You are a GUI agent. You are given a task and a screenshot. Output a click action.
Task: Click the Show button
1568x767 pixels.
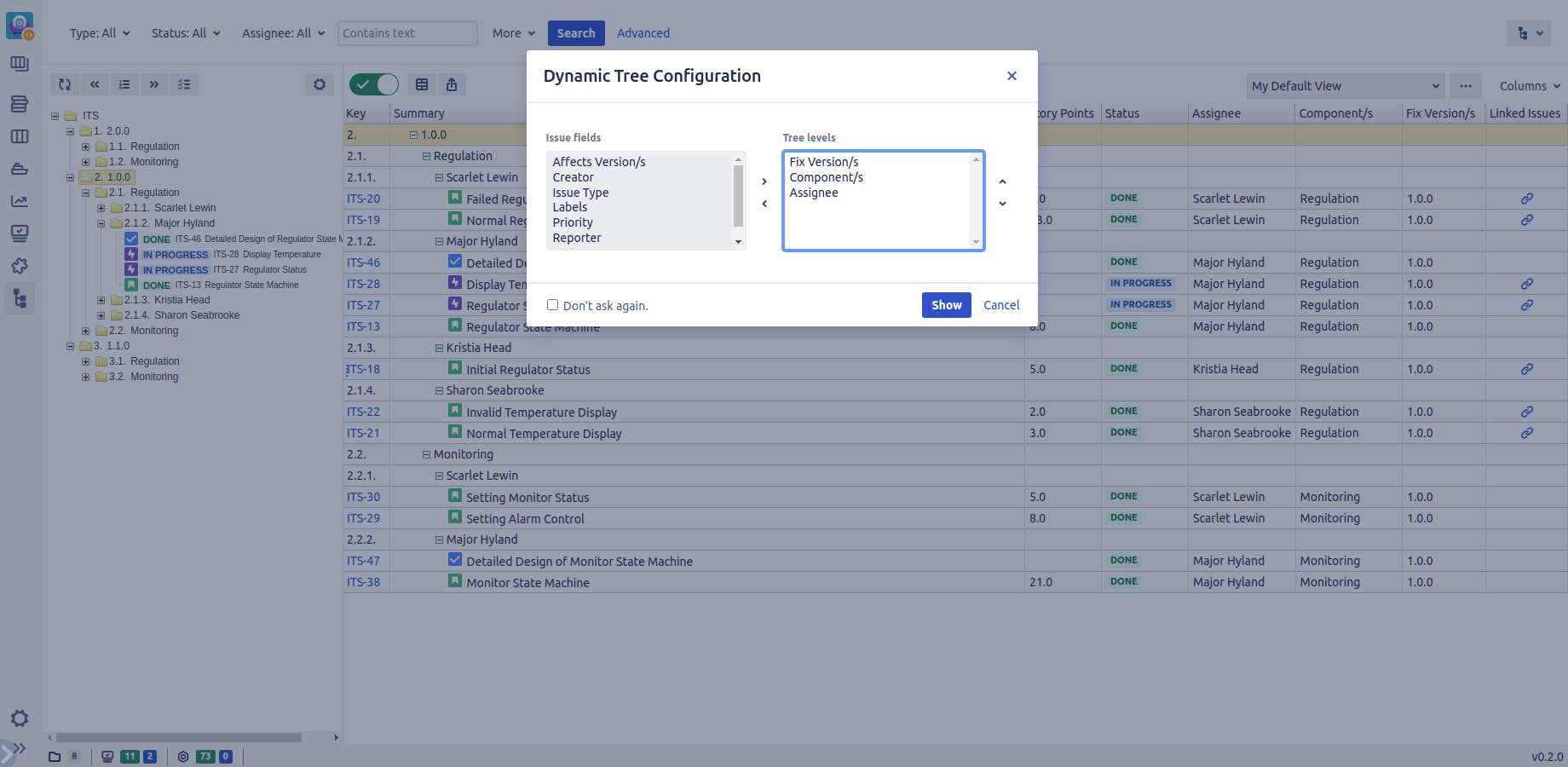tap(947, 305)
